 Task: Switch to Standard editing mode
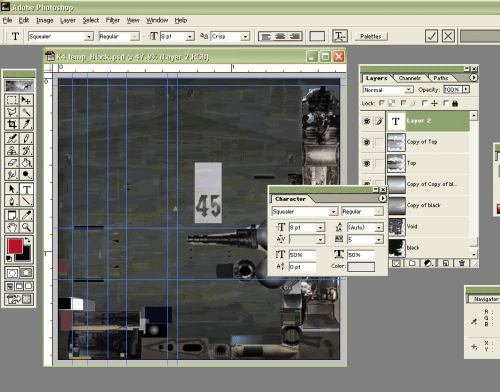tap(12, 273)
